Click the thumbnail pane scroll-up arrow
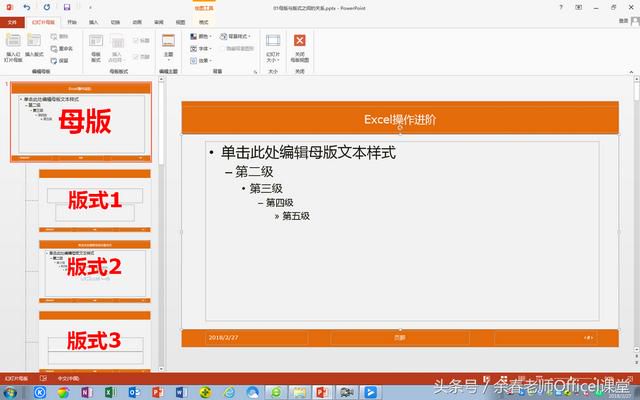 click(161, 79)
